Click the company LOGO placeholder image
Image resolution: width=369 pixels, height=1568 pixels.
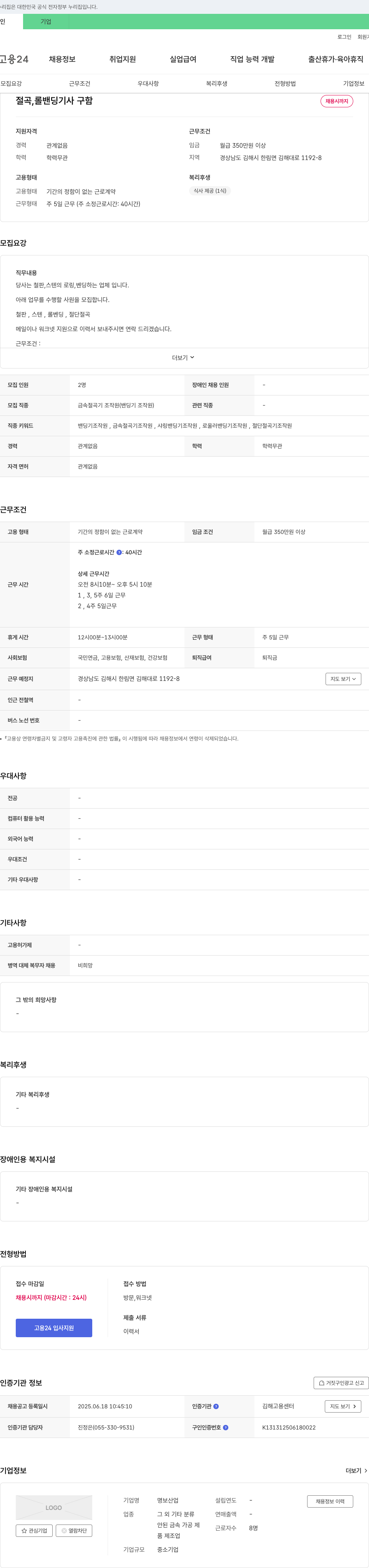54,1507
